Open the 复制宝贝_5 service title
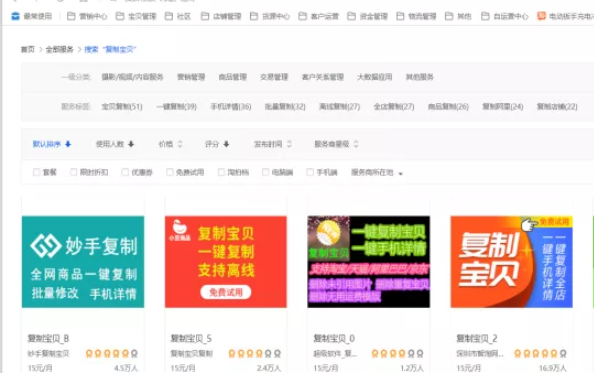 (191, 339)
